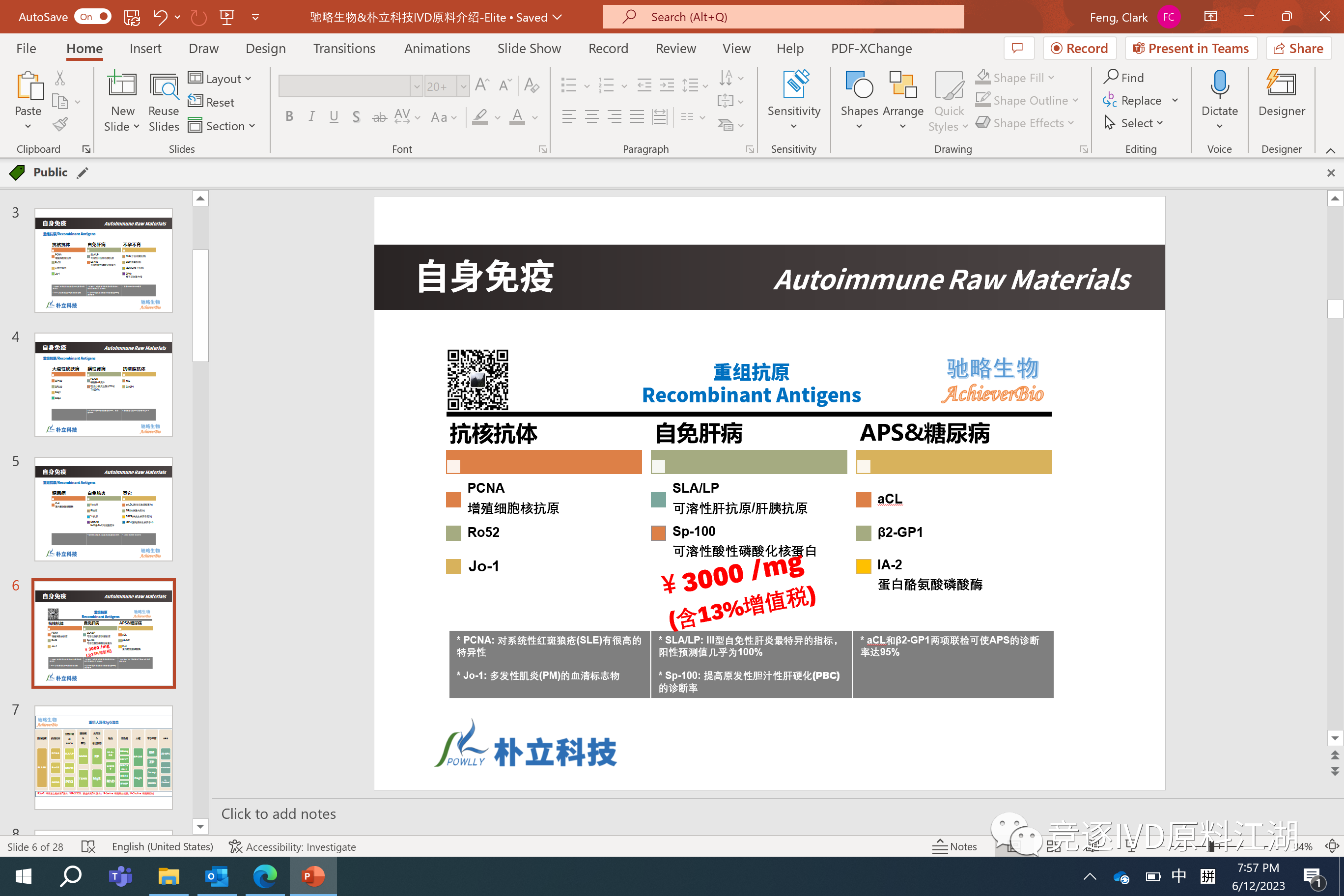This screenshot has width=1344, height=896.
Task: Click the Present in Teams button
Action: (1190, 49)
